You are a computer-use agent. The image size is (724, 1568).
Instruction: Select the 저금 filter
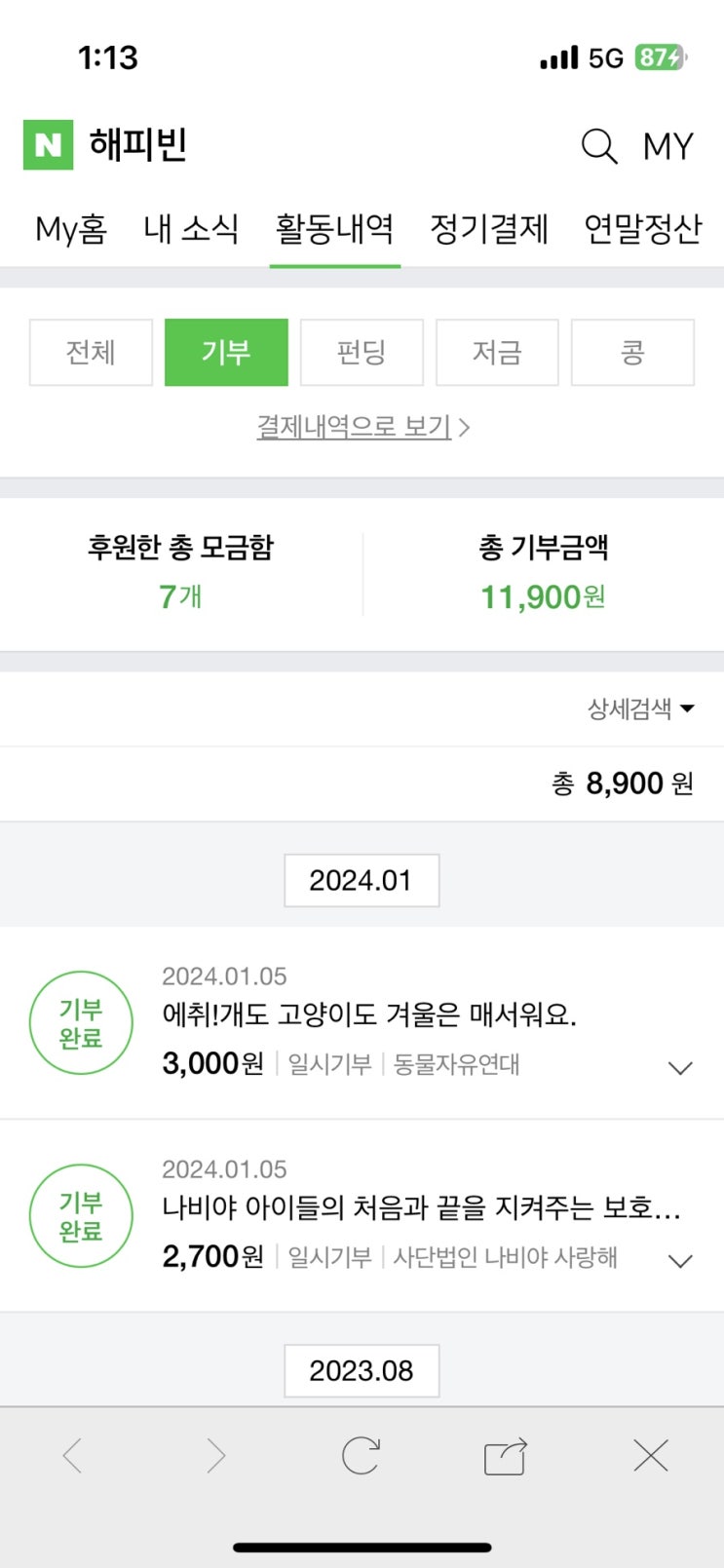pyautogui.click(x=497, y=352)
